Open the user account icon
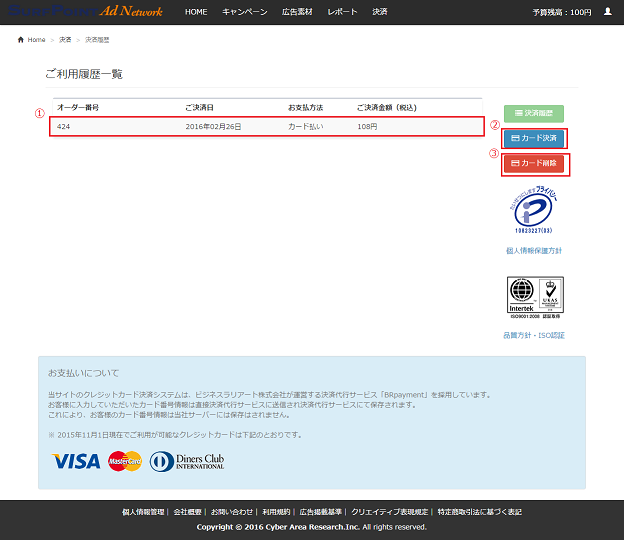Viewport: 624px width, 540px height. click(608, 12)
